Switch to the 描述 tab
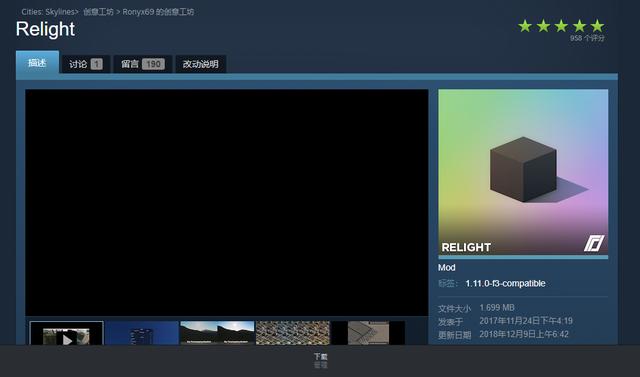 (x=37, y=62)
